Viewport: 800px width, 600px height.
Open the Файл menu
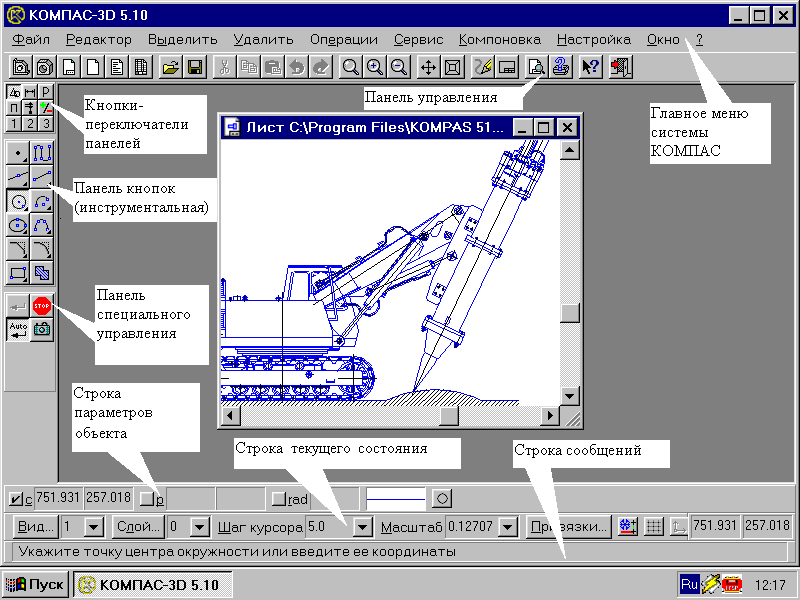31,40
